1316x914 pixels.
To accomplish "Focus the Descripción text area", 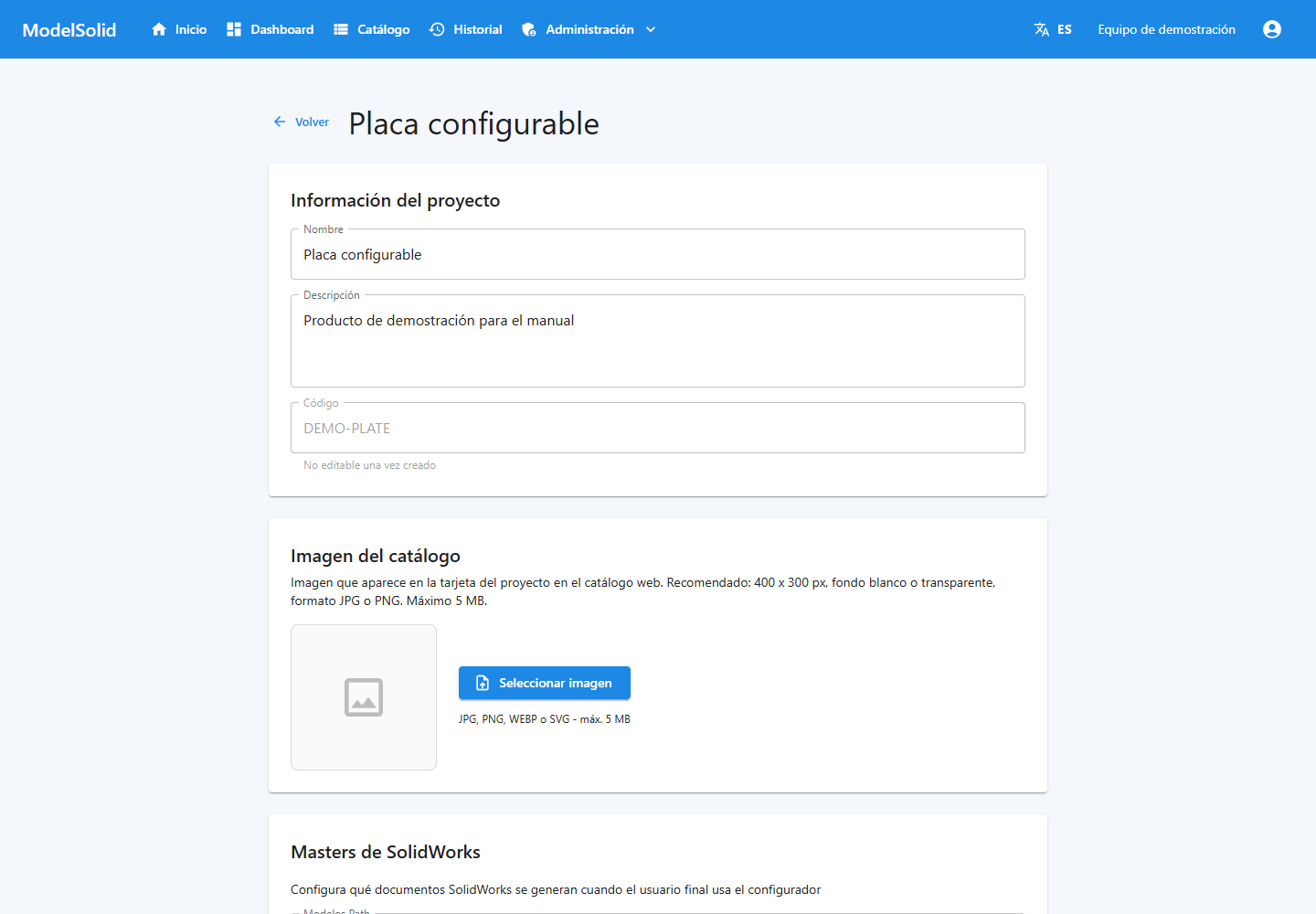I will pos(658,341).
